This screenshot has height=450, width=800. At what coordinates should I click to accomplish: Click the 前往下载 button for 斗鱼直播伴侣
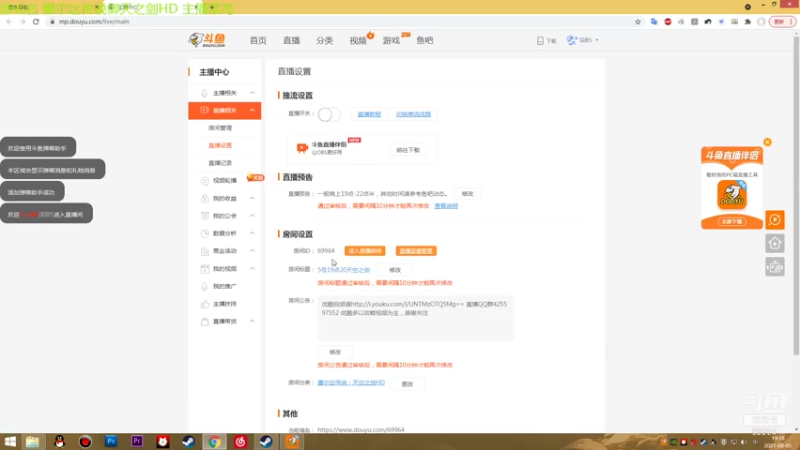point(408,150)
